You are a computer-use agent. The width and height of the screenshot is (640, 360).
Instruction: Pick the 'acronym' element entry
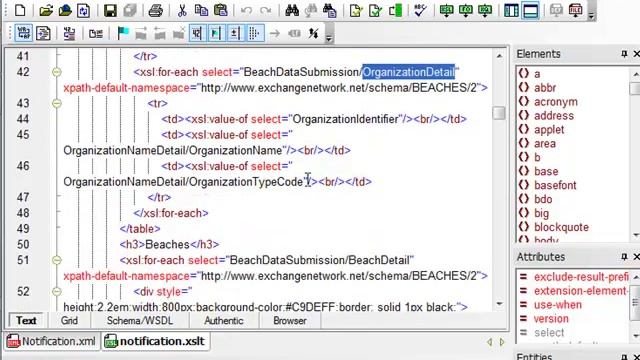point(556,102)
